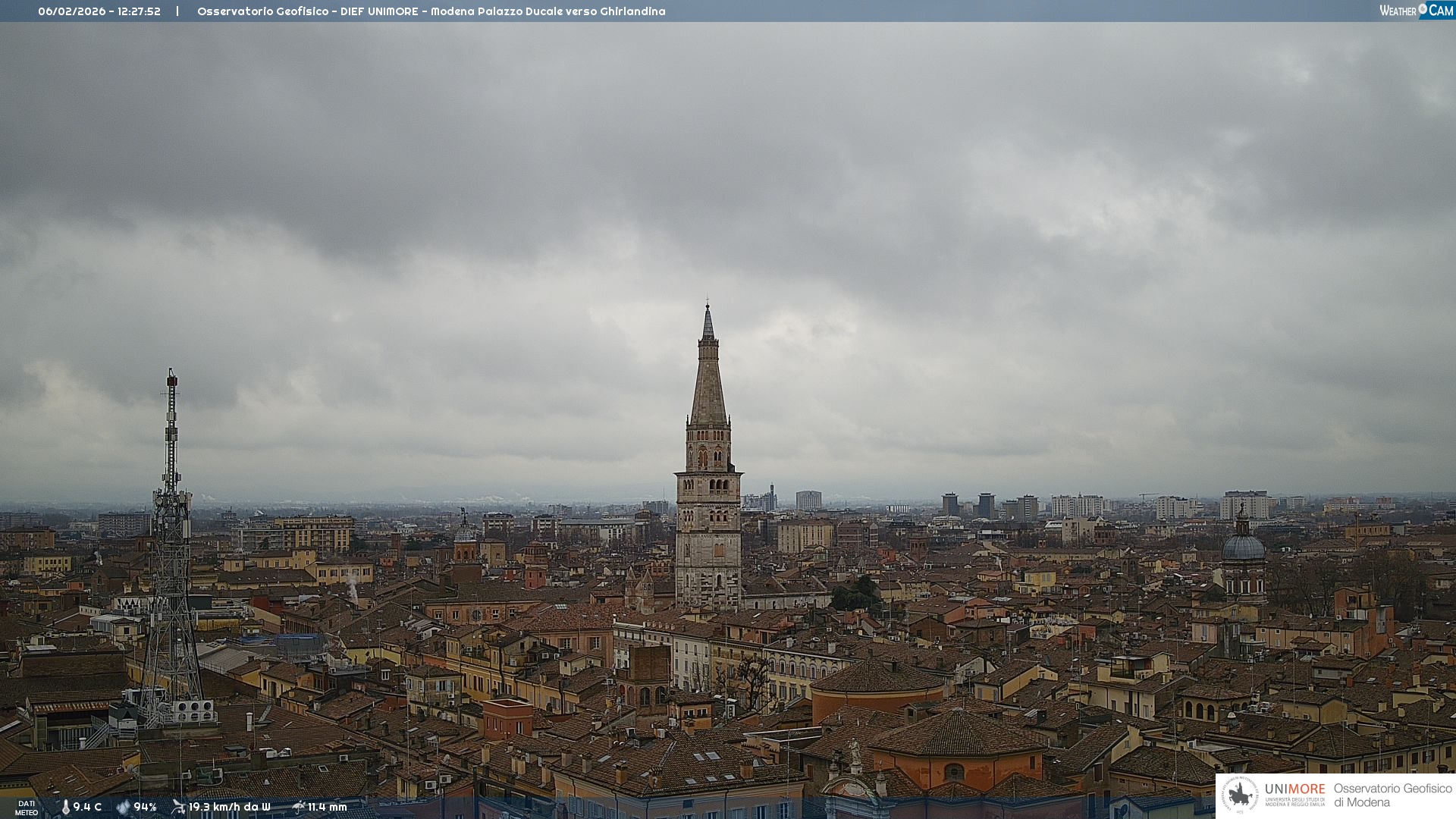
Task: Click the 19.3 km/h da W wind reading
Action: (x=229, y=807)
